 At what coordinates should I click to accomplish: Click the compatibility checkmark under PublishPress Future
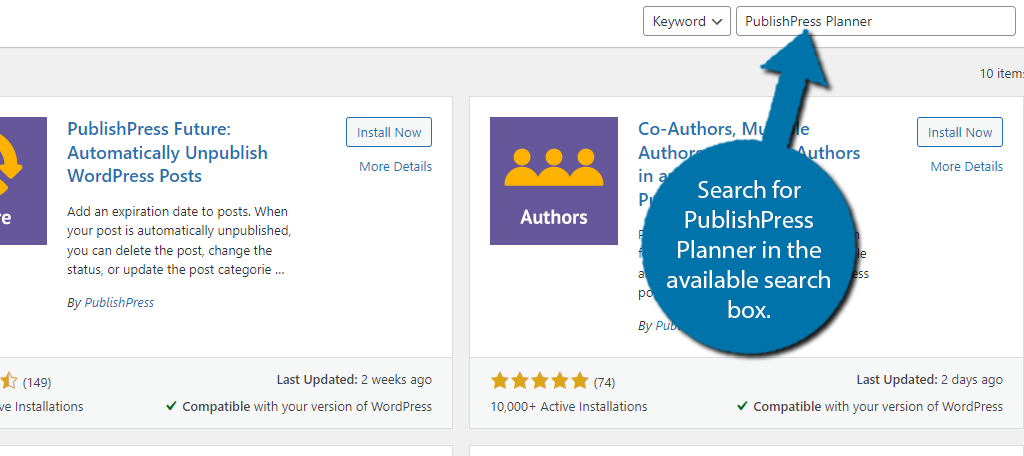pos(171,406)
